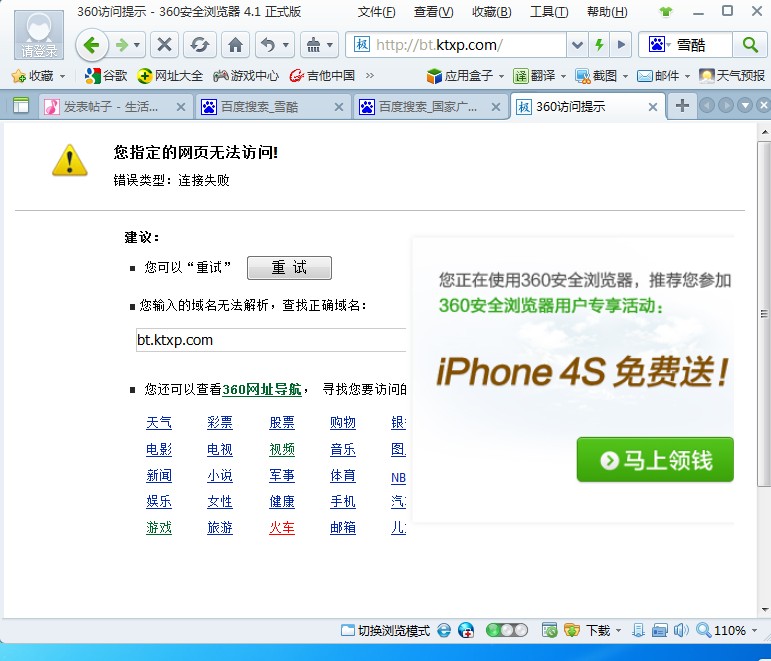Open the 文件(F) menu
Screen dimensions: 771x661
(376, 12)
